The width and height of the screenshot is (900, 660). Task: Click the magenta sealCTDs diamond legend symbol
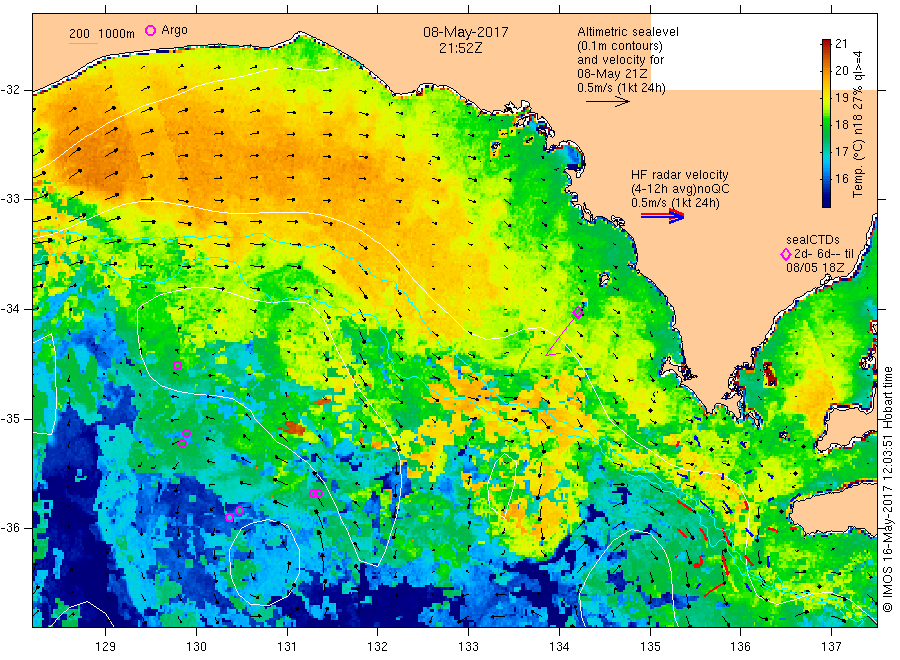(786, 254)
